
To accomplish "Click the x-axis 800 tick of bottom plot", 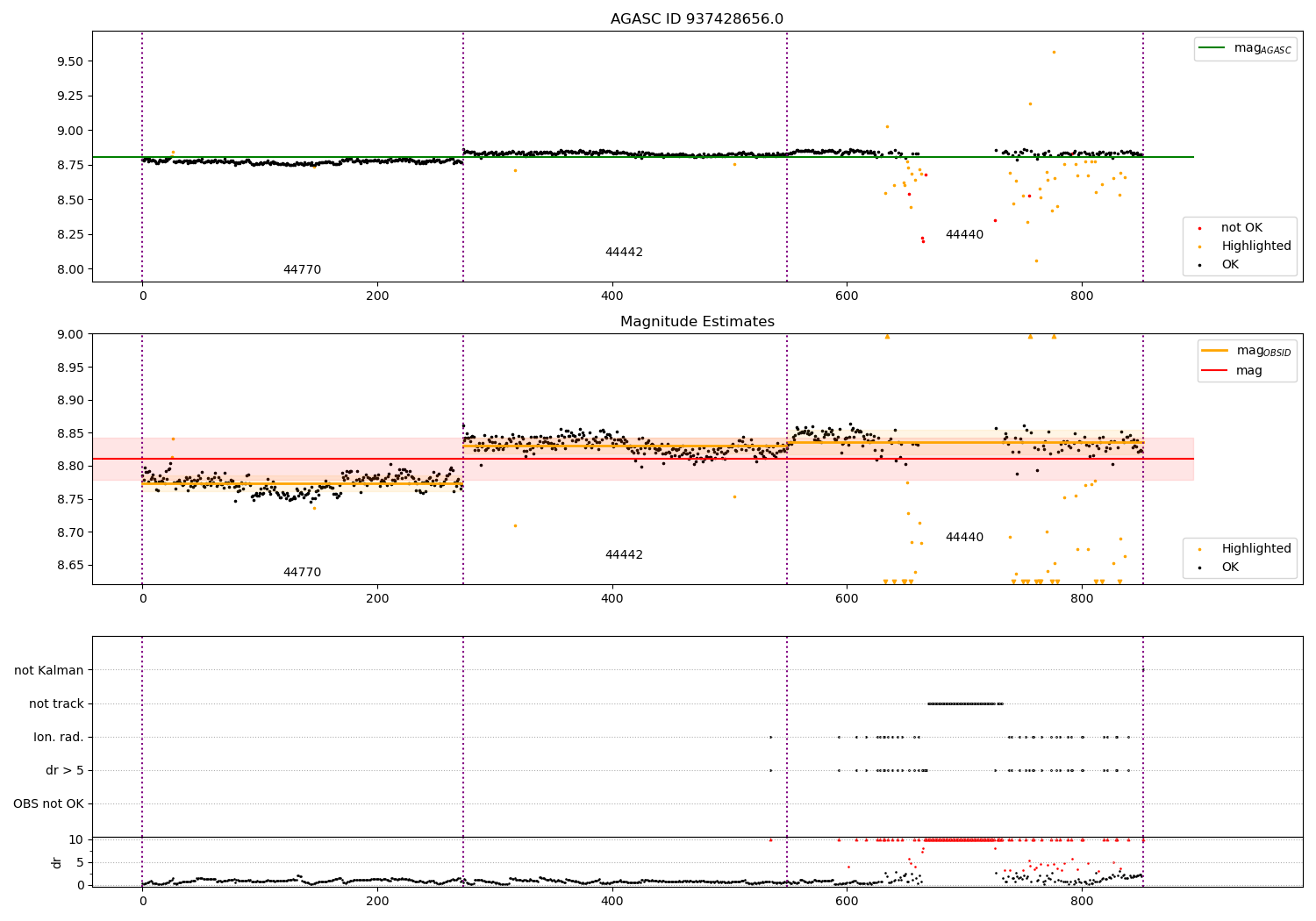I will tap(1082, 901).
